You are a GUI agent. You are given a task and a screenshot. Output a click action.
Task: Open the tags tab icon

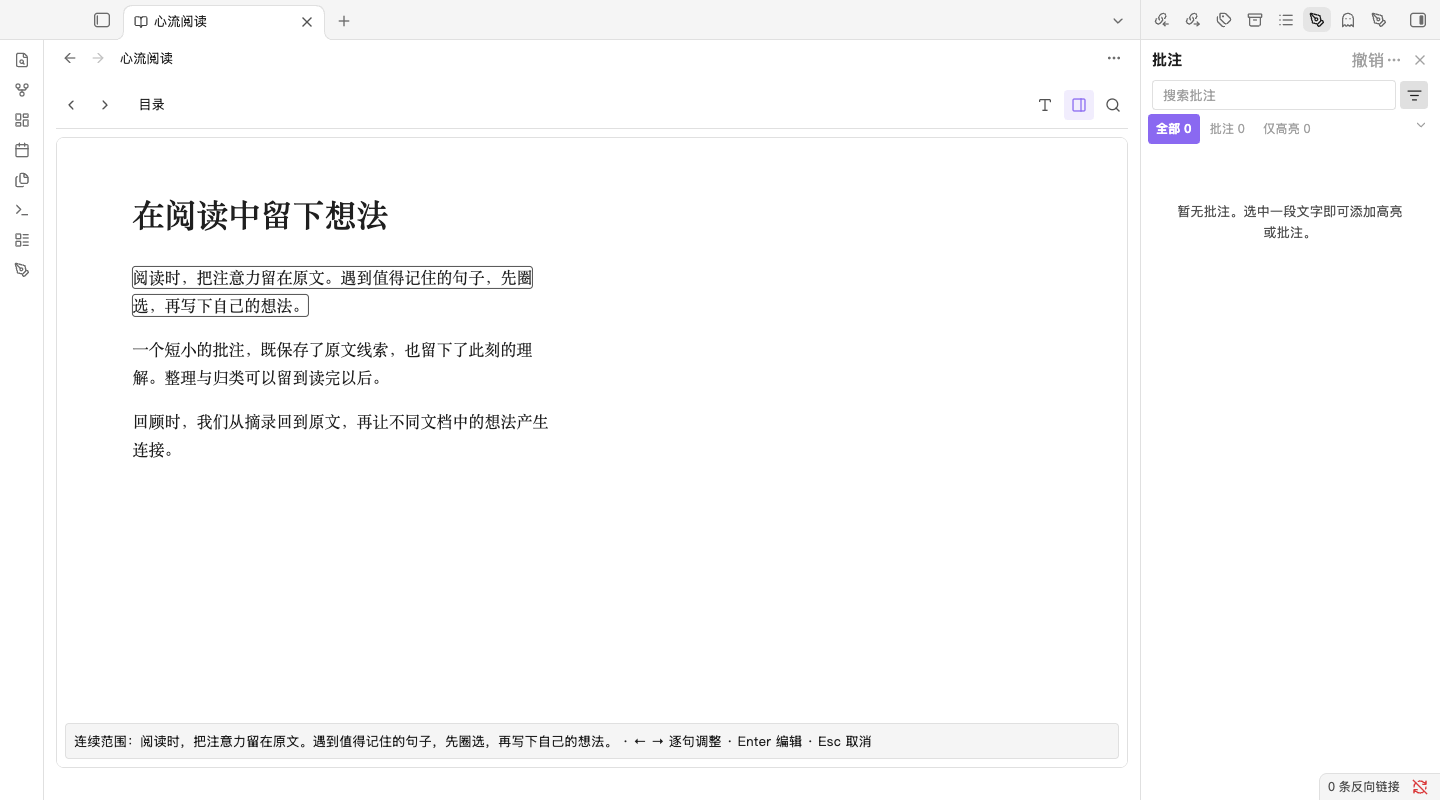pos(1224,20)
